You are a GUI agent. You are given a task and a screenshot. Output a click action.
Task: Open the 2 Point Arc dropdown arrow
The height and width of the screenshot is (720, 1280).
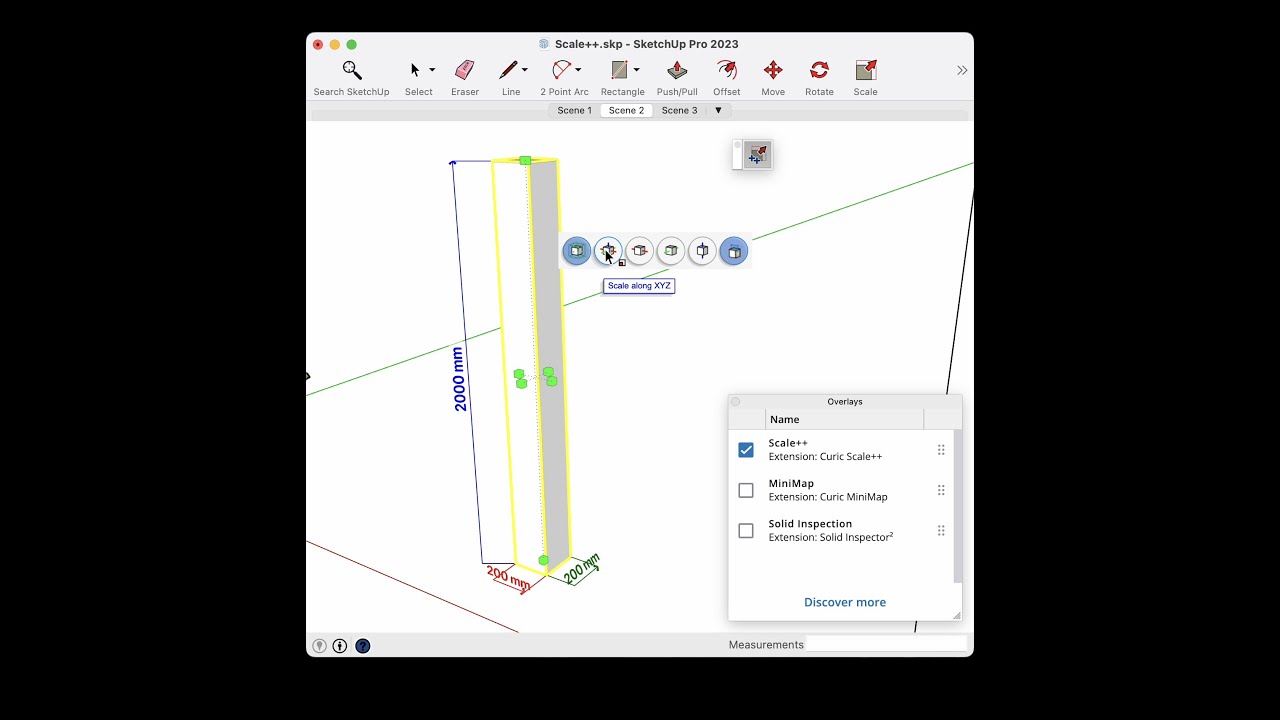578,70
